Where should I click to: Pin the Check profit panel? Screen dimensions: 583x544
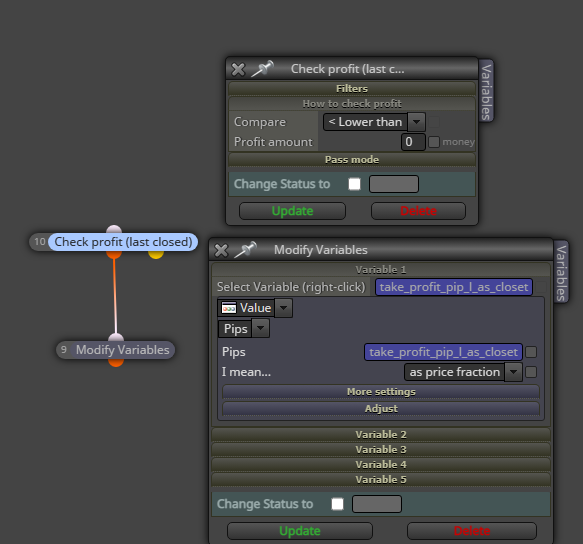[x=262, y=69]
